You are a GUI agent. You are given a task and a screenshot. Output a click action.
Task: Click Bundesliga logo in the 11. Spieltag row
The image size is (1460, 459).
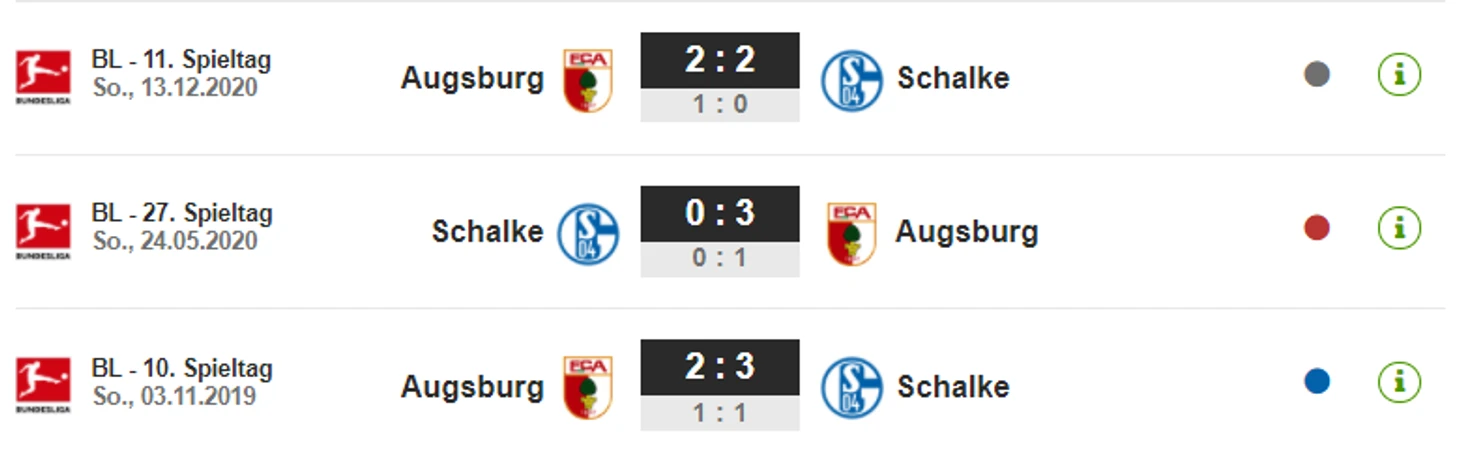(x=43, y=77)
